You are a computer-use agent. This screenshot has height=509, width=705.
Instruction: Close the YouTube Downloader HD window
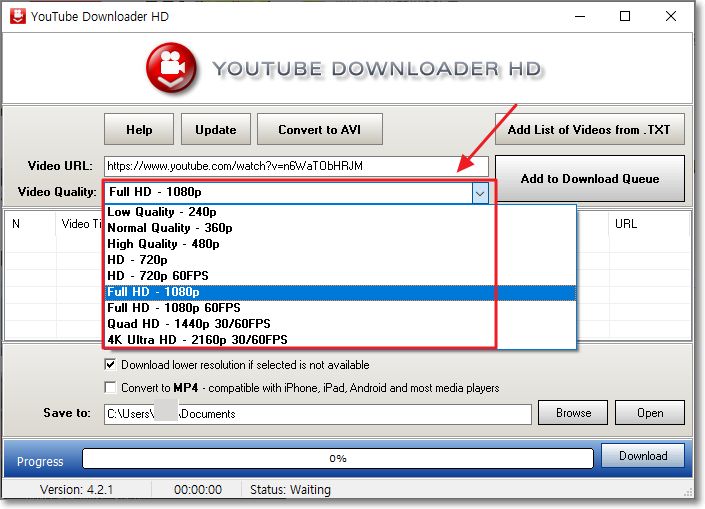(671, 17)
